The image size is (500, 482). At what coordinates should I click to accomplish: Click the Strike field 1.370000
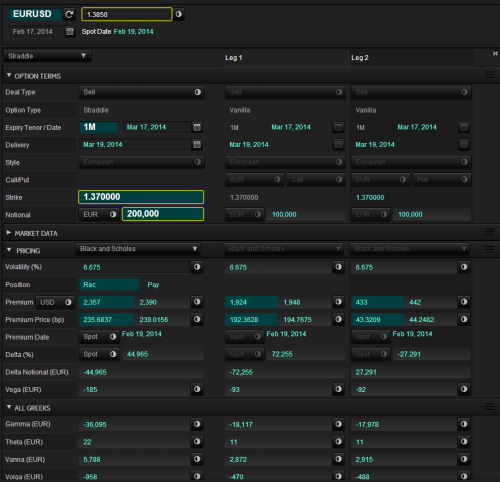pos(141,197)
